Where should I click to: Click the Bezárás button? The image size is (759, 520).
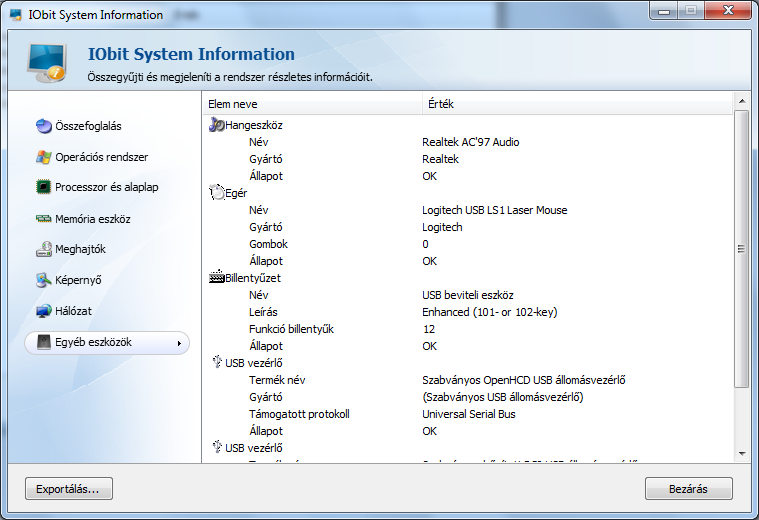tap(688, 489)
